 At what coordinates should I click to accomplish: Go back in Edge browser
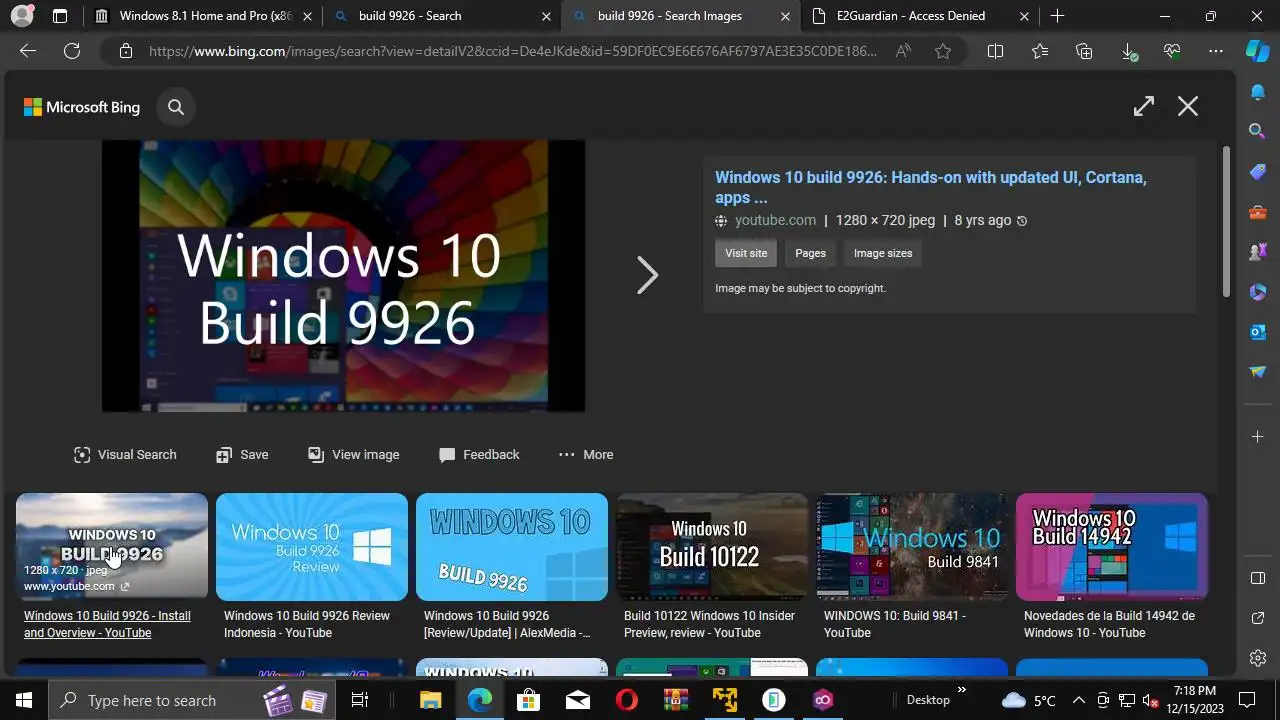tap(28, 51)
